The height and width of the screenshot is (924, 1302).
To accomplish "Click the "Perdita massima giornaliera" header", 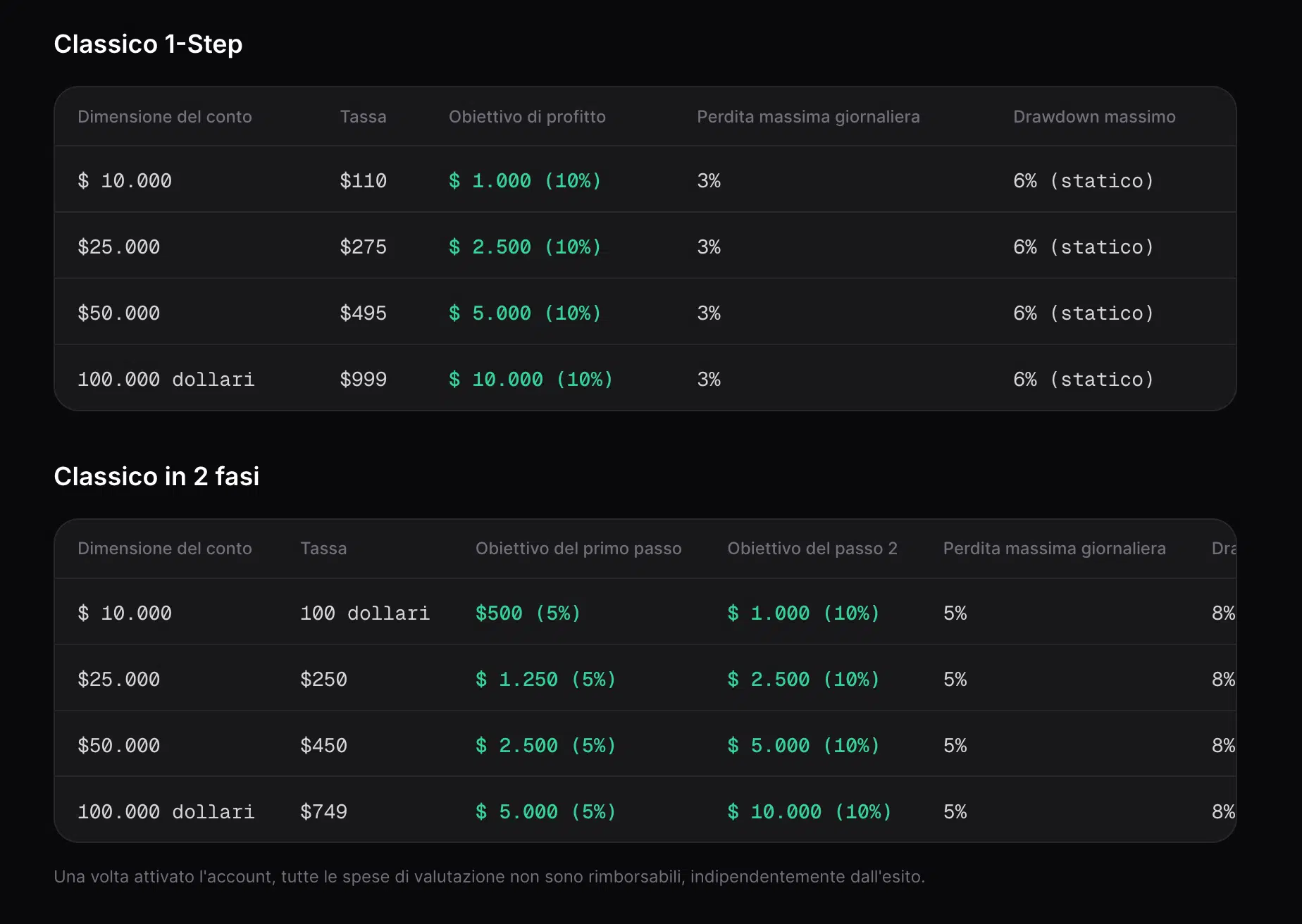I will pyautogui.click(x=808, y=117).
